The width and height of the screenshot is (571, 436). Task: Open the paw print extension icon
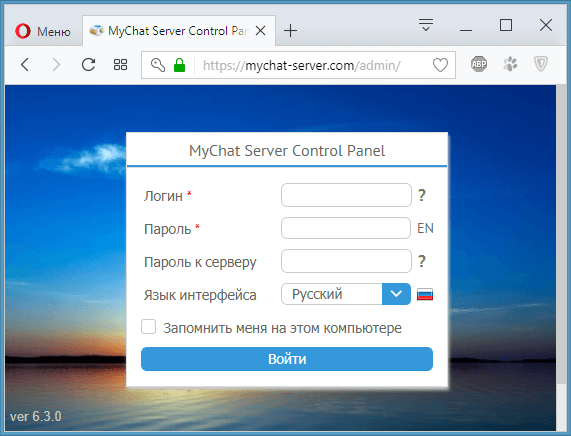coord(510,64)
